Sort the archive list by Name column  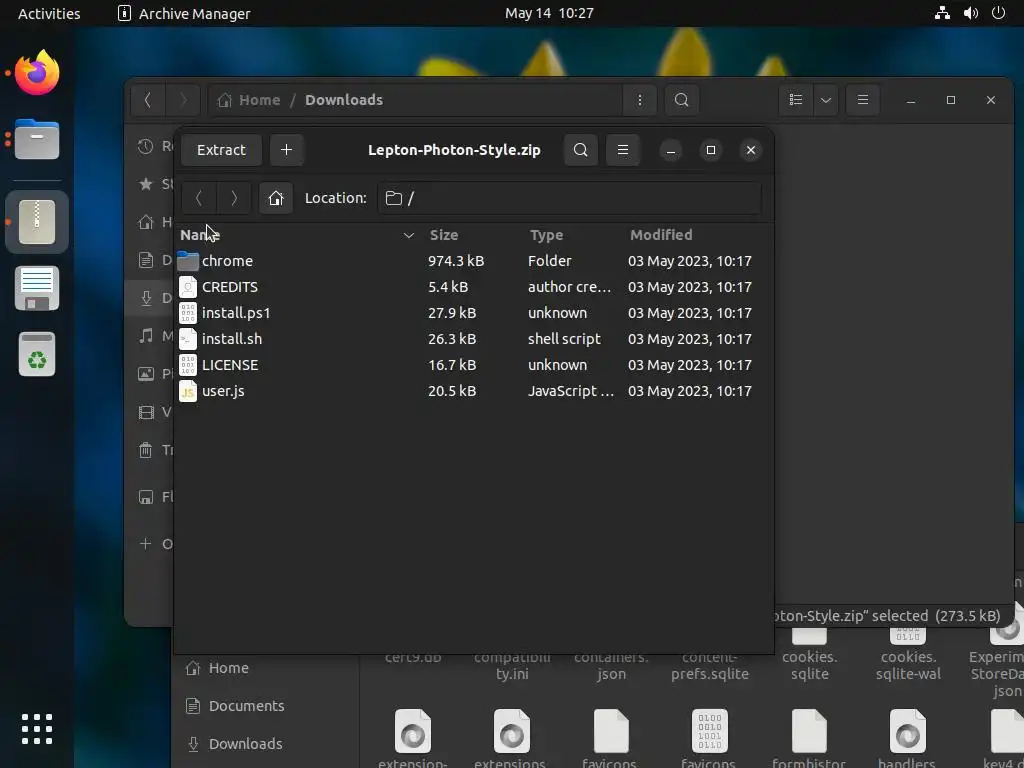(297, 235)
